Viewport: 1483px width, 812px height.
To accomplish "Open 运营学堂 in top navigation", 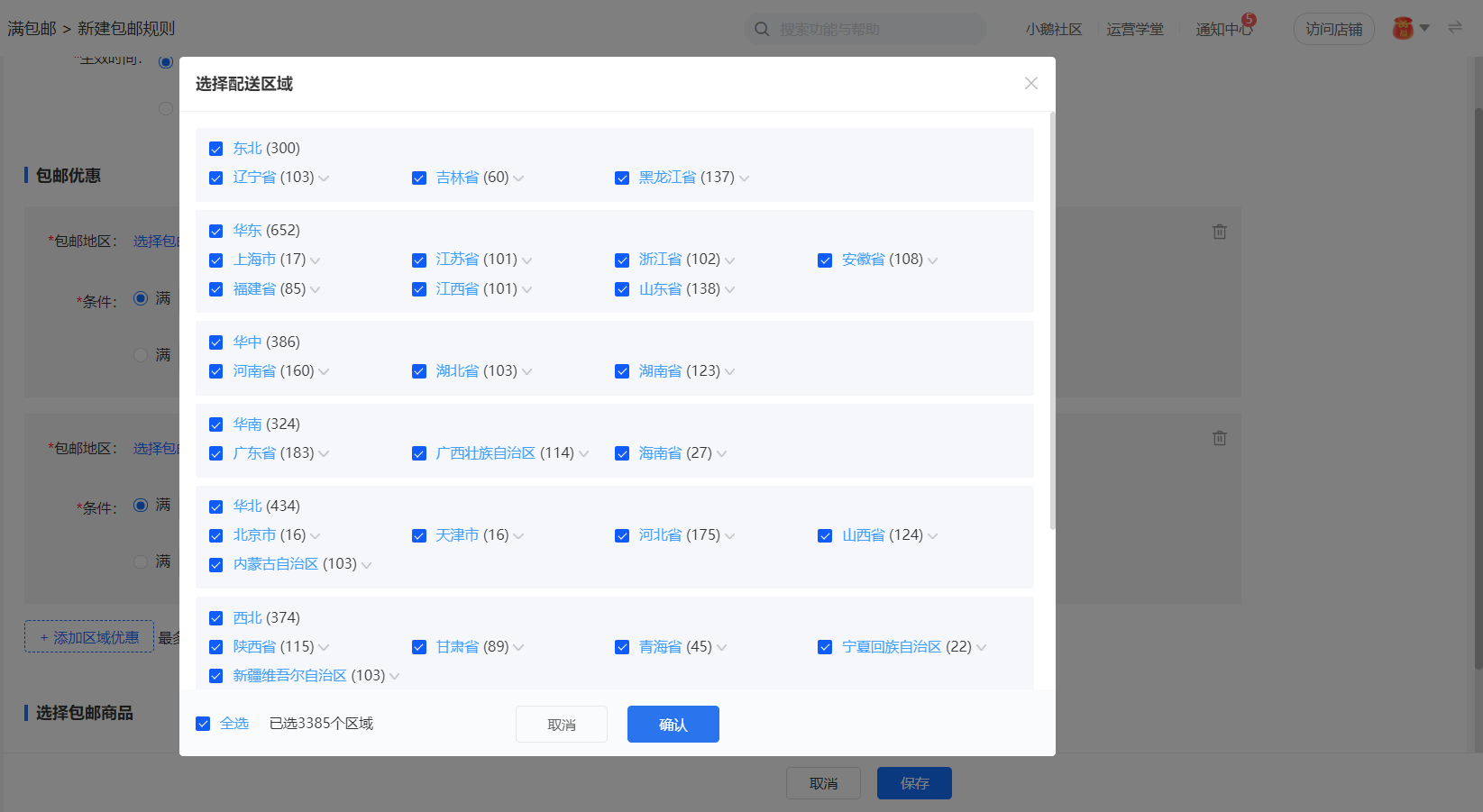I will [x=1135, y=29].
